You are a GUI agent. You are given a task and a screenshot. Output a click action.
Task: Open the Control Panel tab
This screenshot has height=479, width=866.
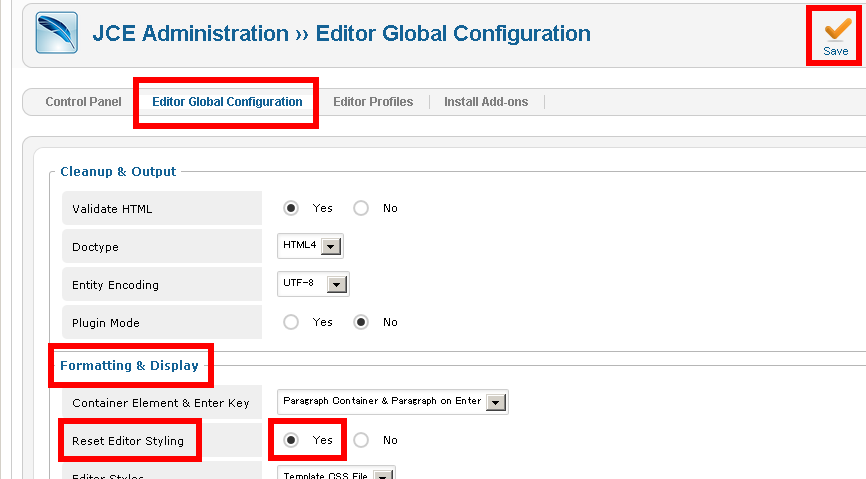point(83,102)
